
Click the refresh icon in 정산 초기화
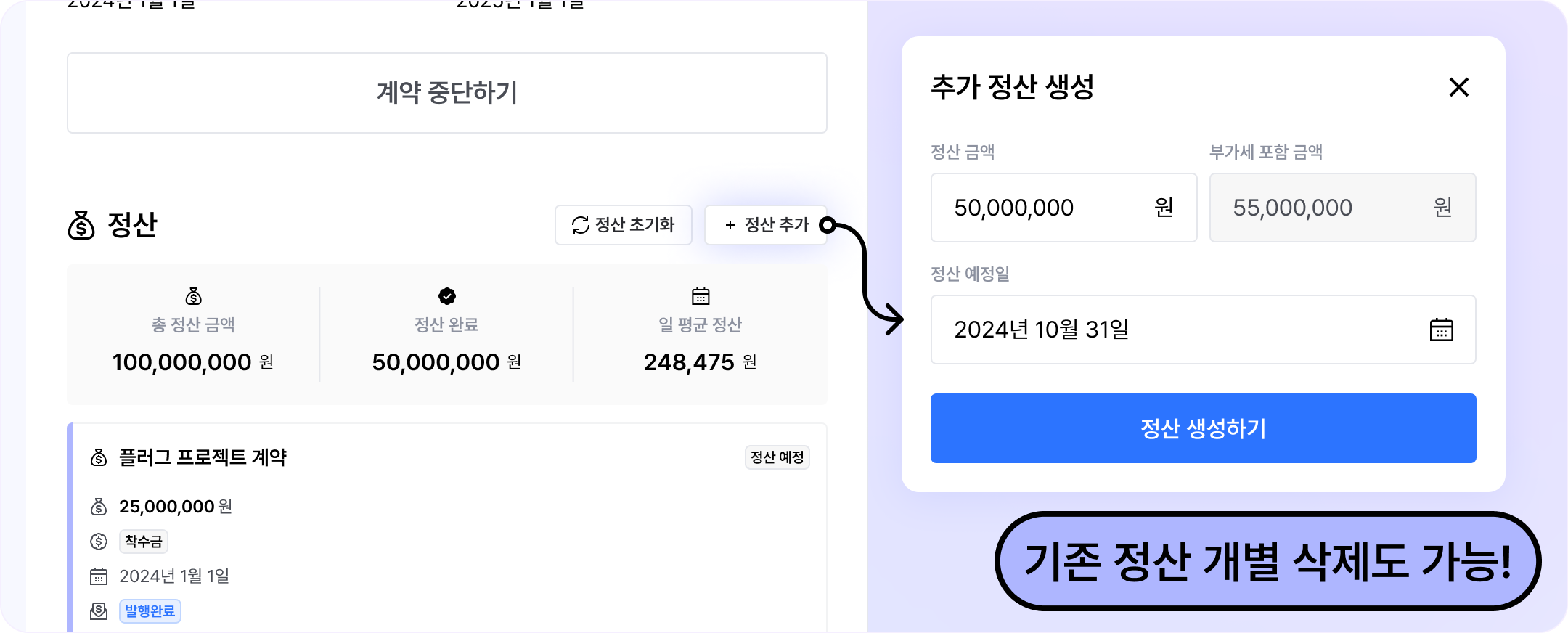click(x=580, y=225)
